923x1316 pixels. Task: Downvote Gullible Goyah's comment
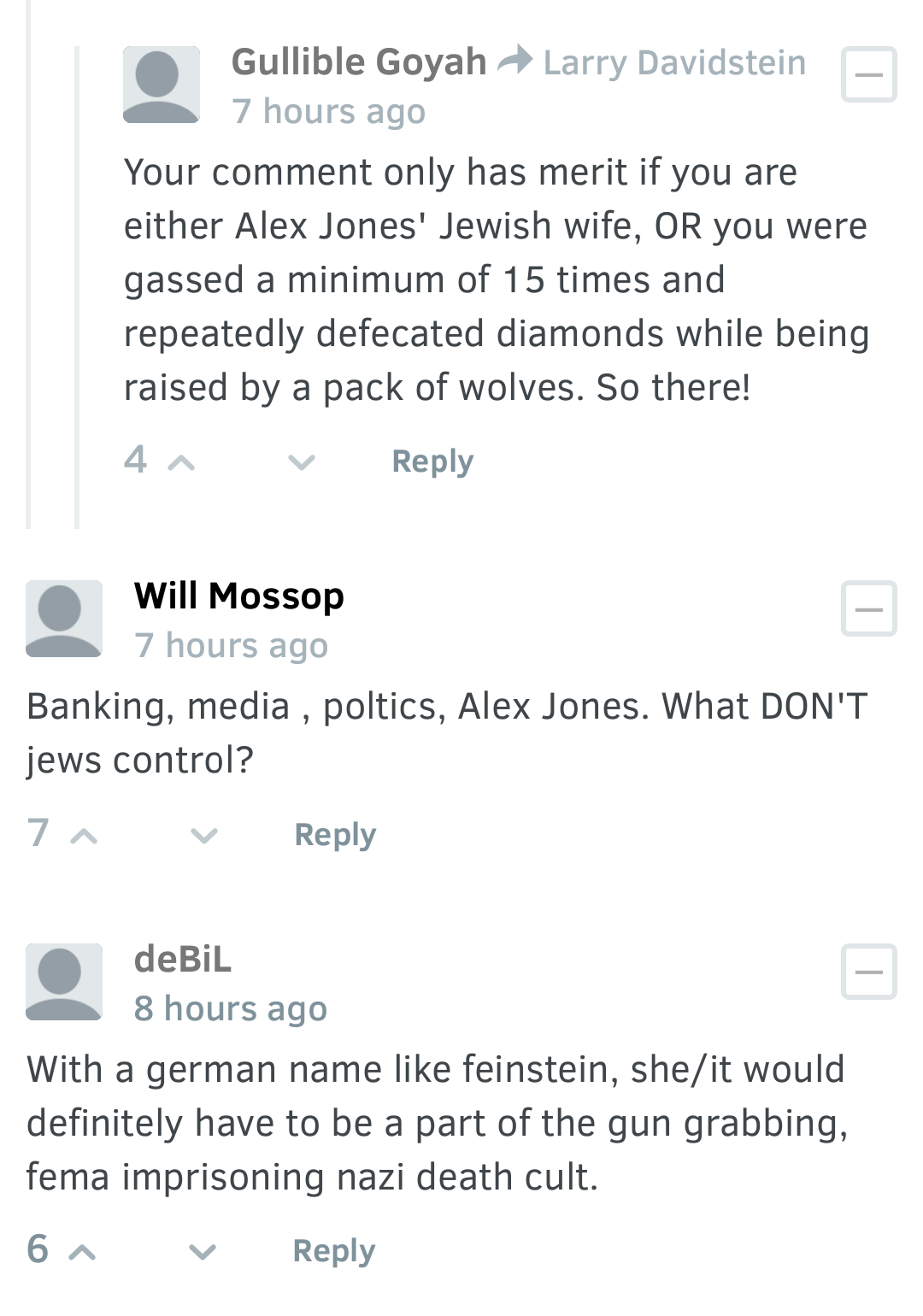click(x=302, y=463)
